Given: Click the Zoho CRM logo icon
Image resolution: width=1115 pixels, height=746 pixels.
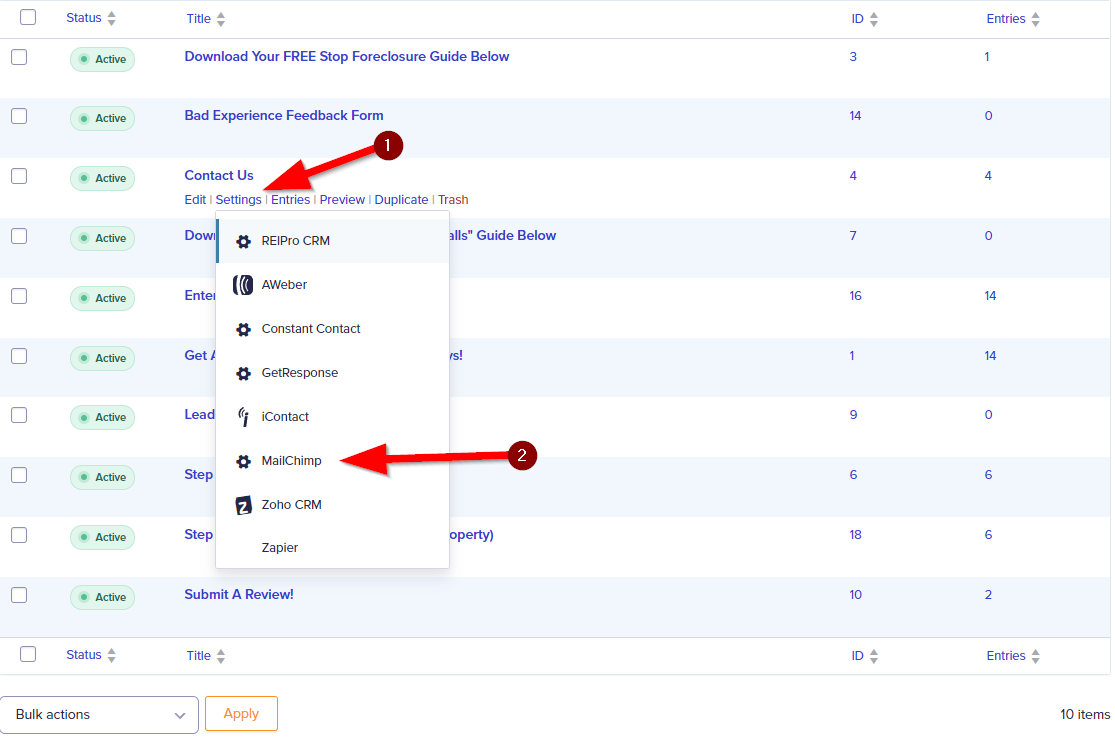Looking at the screenshot, I should click(243, 505).
